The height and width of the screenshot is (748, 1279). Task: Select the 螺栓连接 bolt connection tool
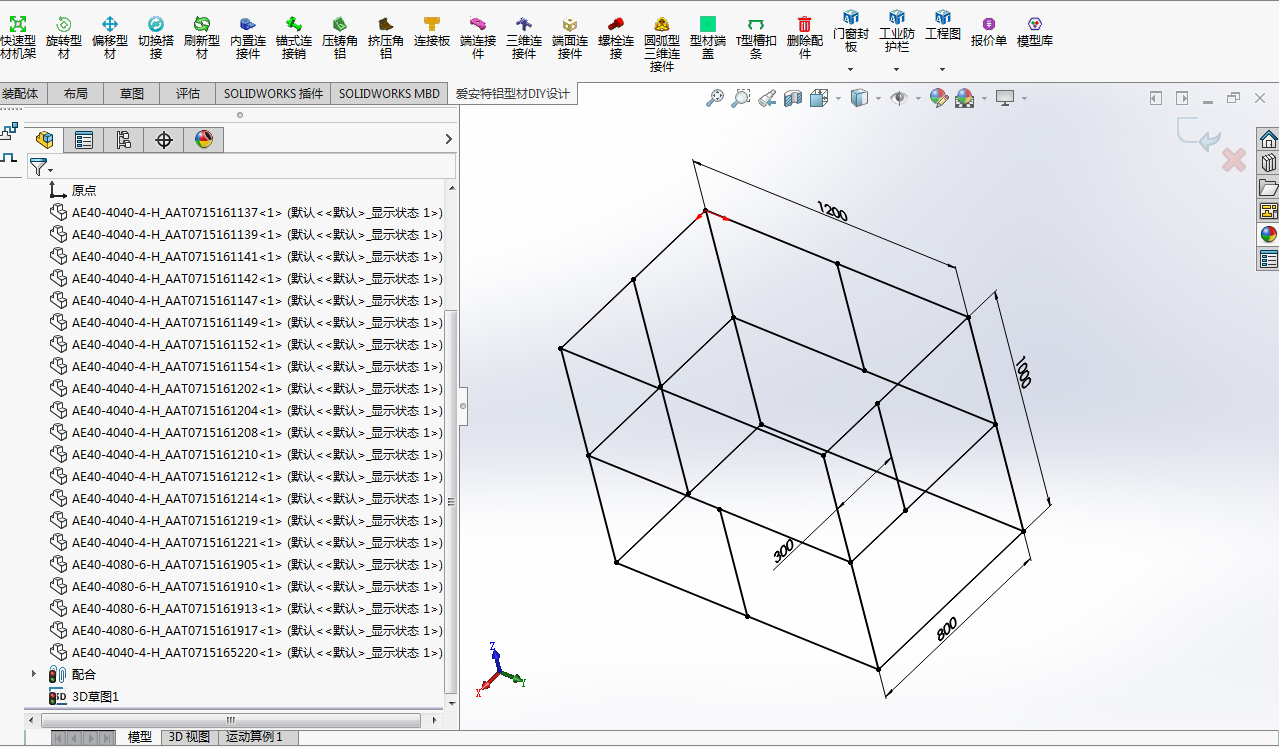(616, 37)
